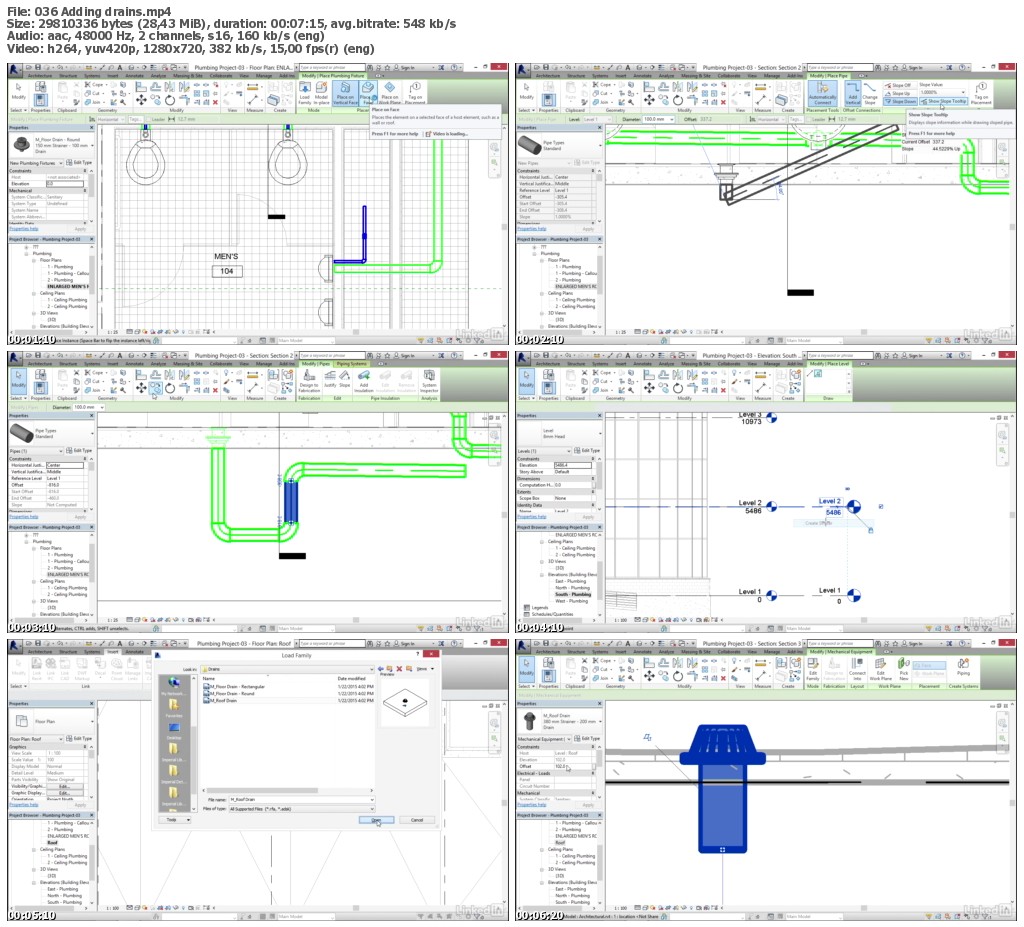This screenshot has width=1024, height=927.
Task: Click Edit Type button in 00:01:10 frame
Action: [x=79, y=163]
